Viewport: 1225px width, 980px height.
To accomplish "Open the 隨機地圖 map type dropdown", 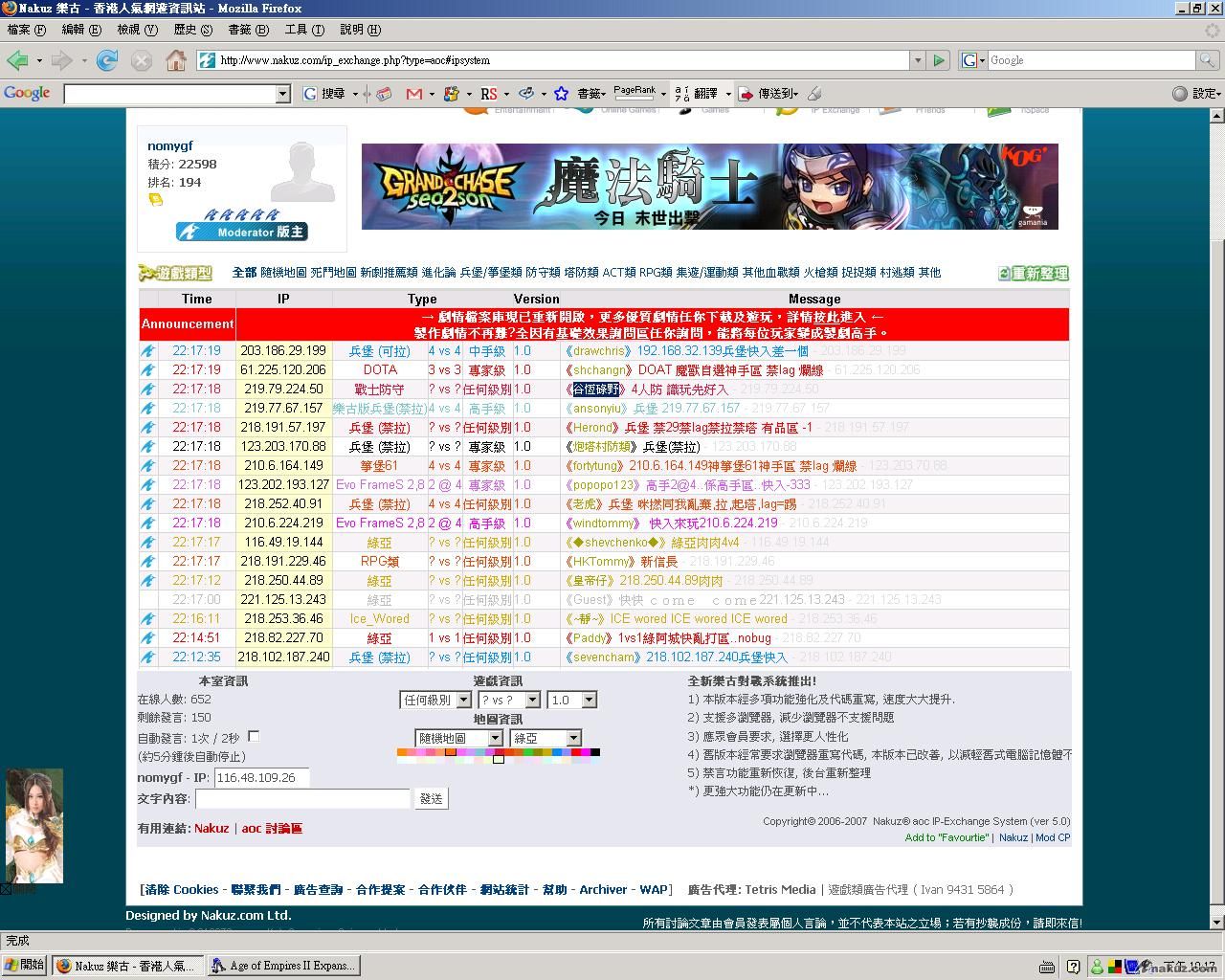I will (x=458, y=738).
